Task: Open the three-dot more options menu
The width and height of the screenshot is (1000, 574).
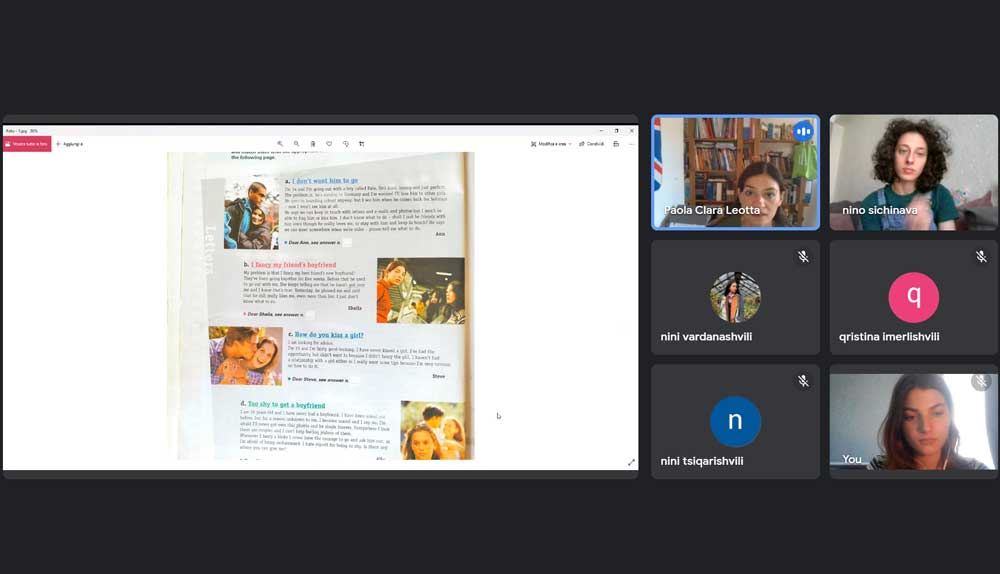Action: (631, 144)
